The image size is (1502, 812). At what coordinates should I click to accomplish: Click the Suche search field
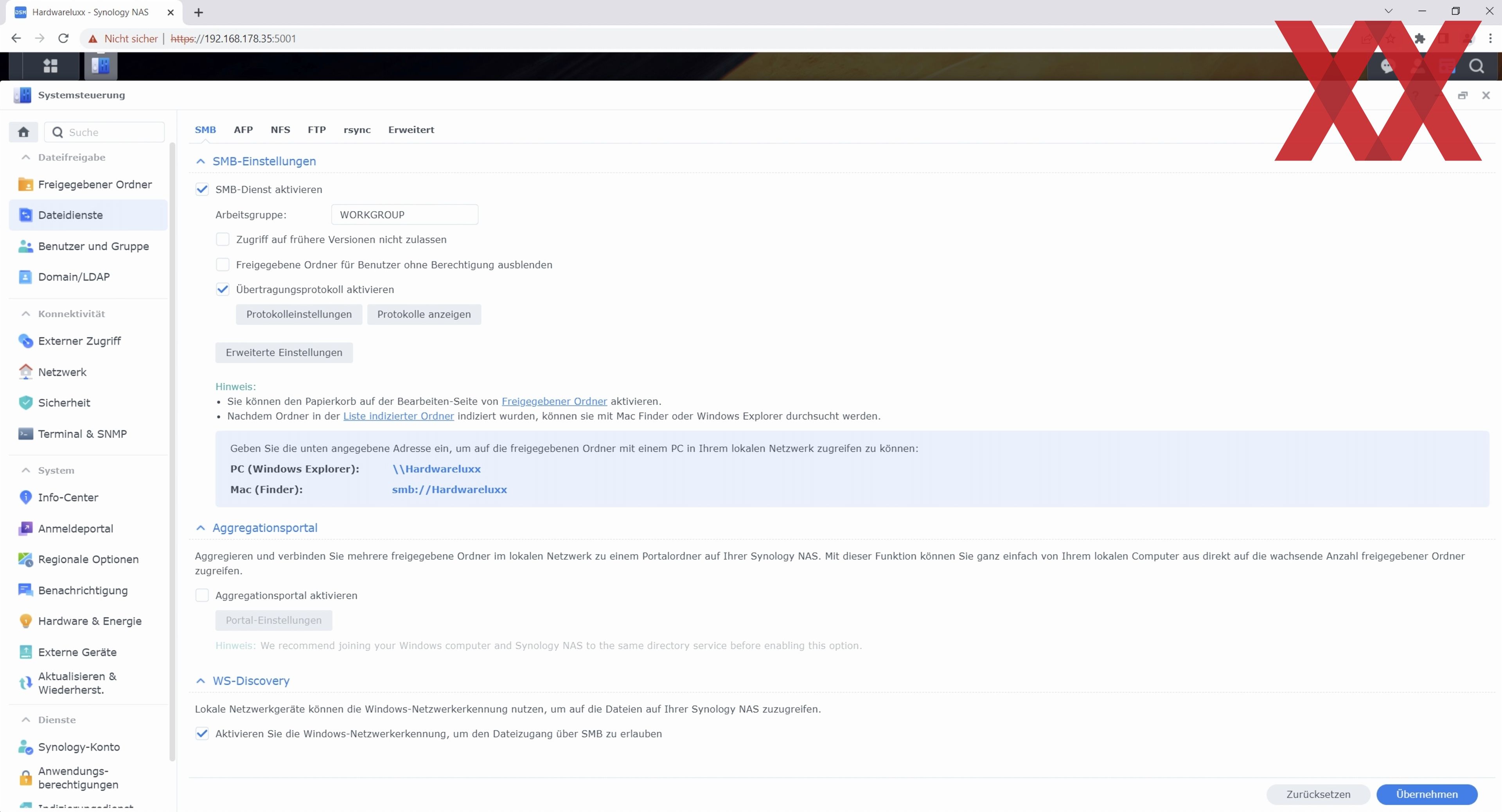104,132
